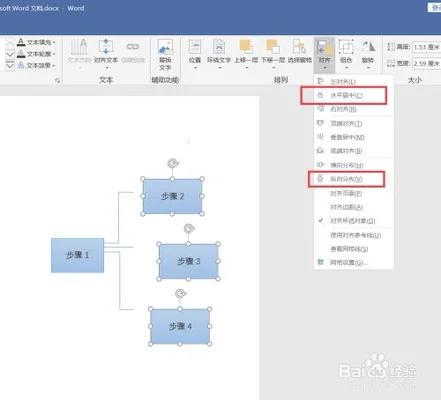Choose 纵向分布(V) distribute vertically
The width and height of the screenshot is (441, 400).
pyautogui.click(x=354, y=179)
